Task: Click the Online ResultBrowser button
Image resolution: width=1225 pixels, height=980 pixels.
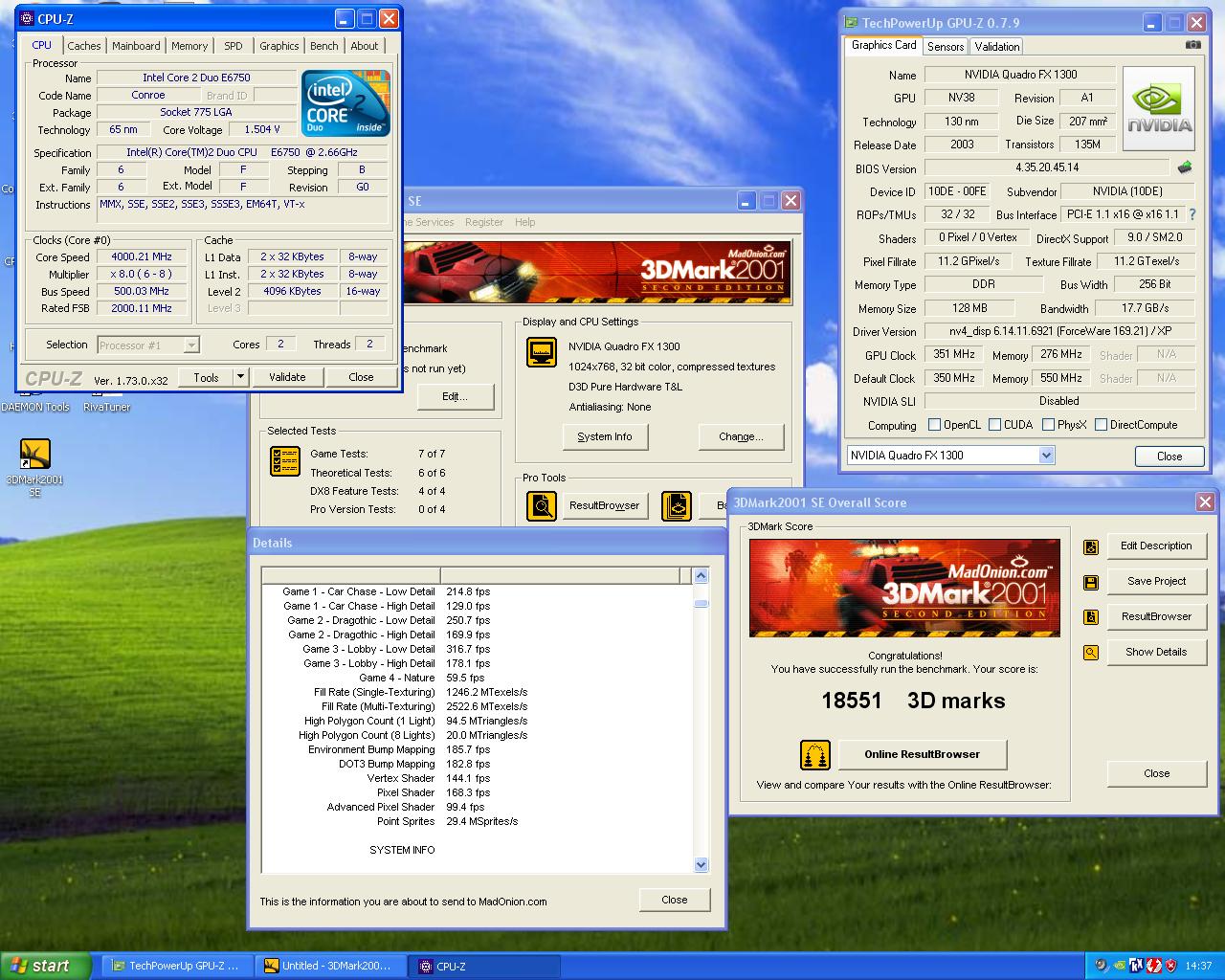Action: coord(923,754)
